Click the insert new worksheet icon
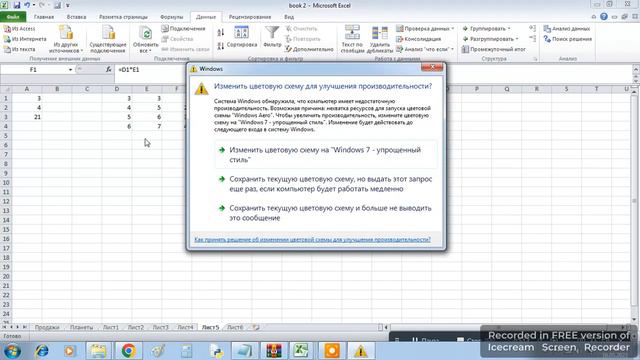This screenshot has height=360, width=640. pyautogui.click(x=256, y=327)
